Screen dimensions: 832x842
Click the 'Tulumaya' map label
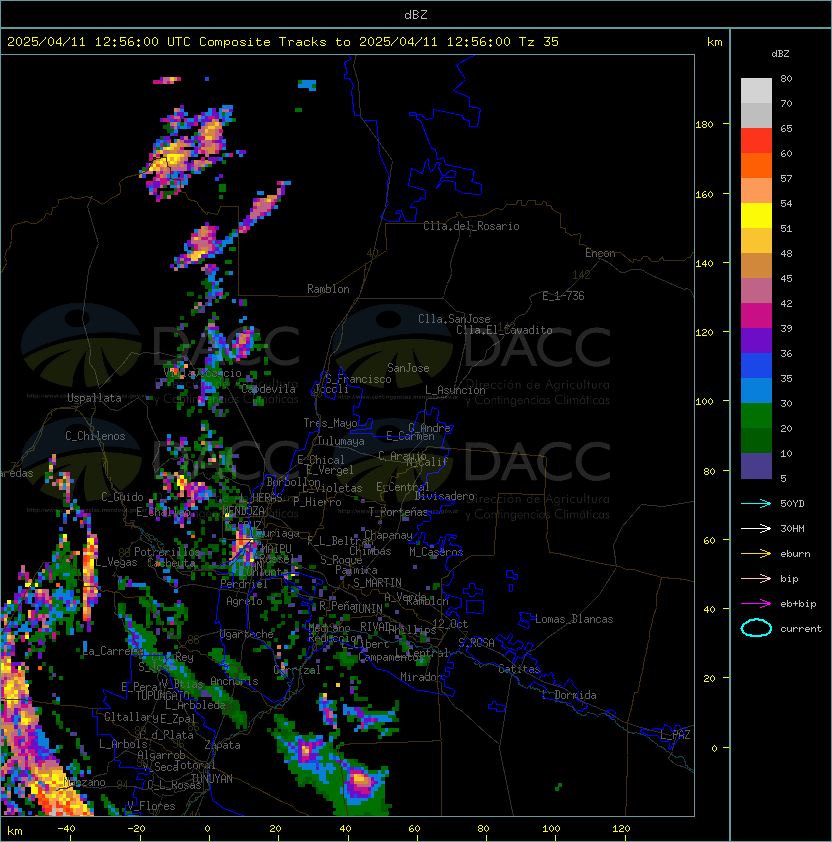pos(341,441)
